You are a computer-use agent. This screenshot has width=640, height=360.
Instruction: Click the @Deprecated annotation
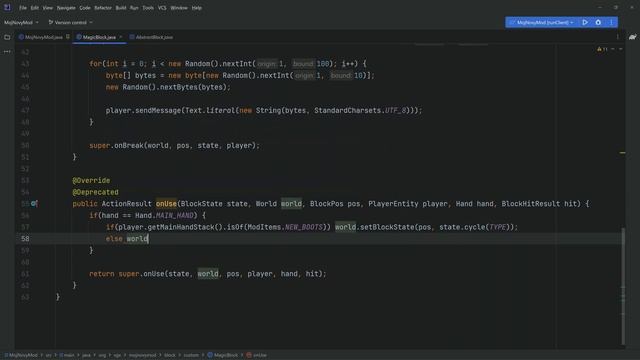[95, 192]
